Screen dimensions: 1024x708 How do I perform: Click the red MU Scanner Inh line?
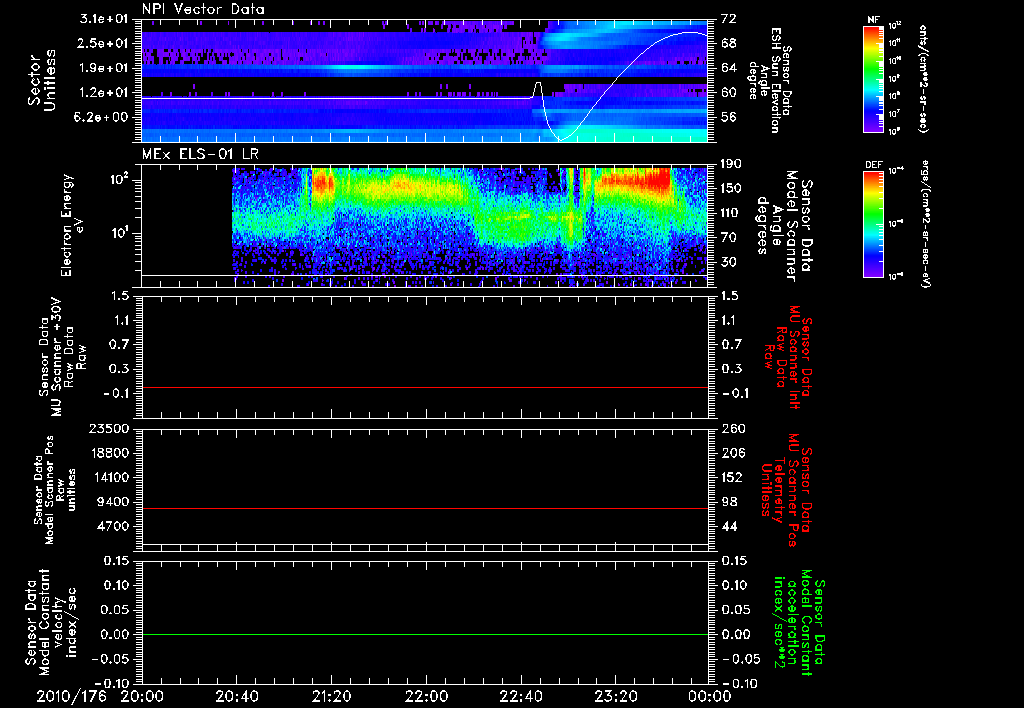point(425,387)
